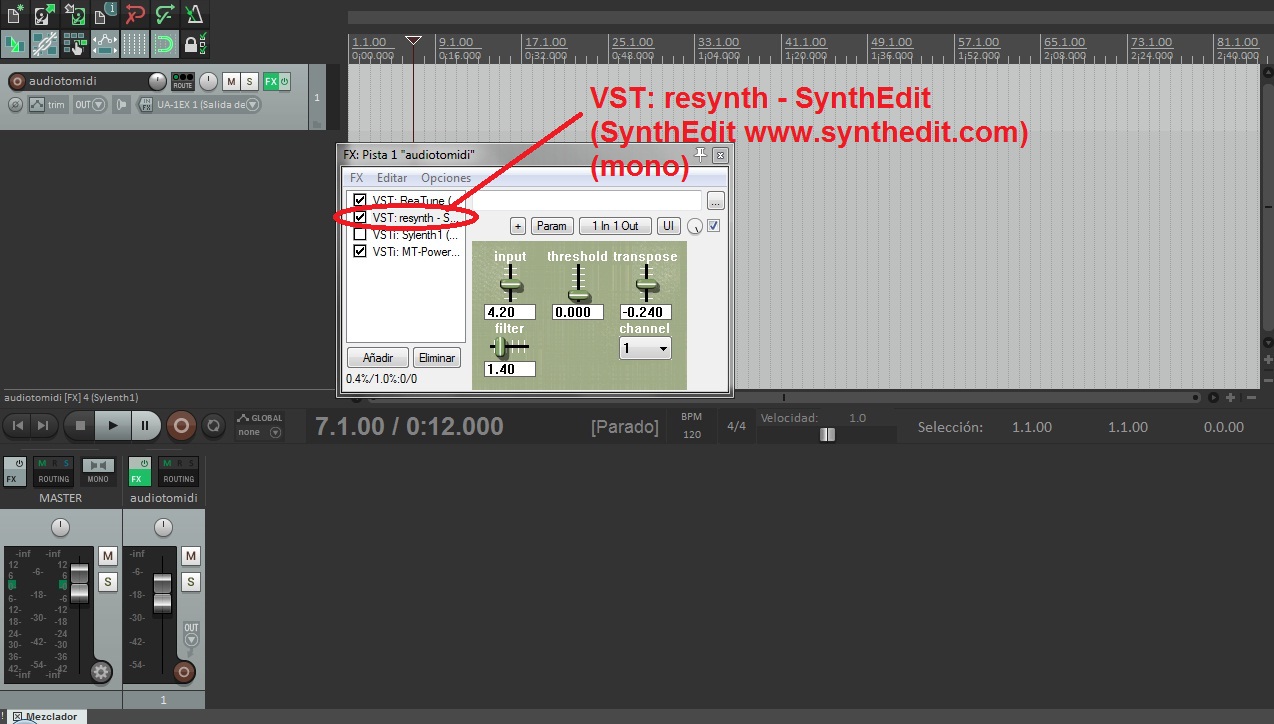1274x724 pixels.
Task: Toggle repeat loop button in transport
Action: 213,426
